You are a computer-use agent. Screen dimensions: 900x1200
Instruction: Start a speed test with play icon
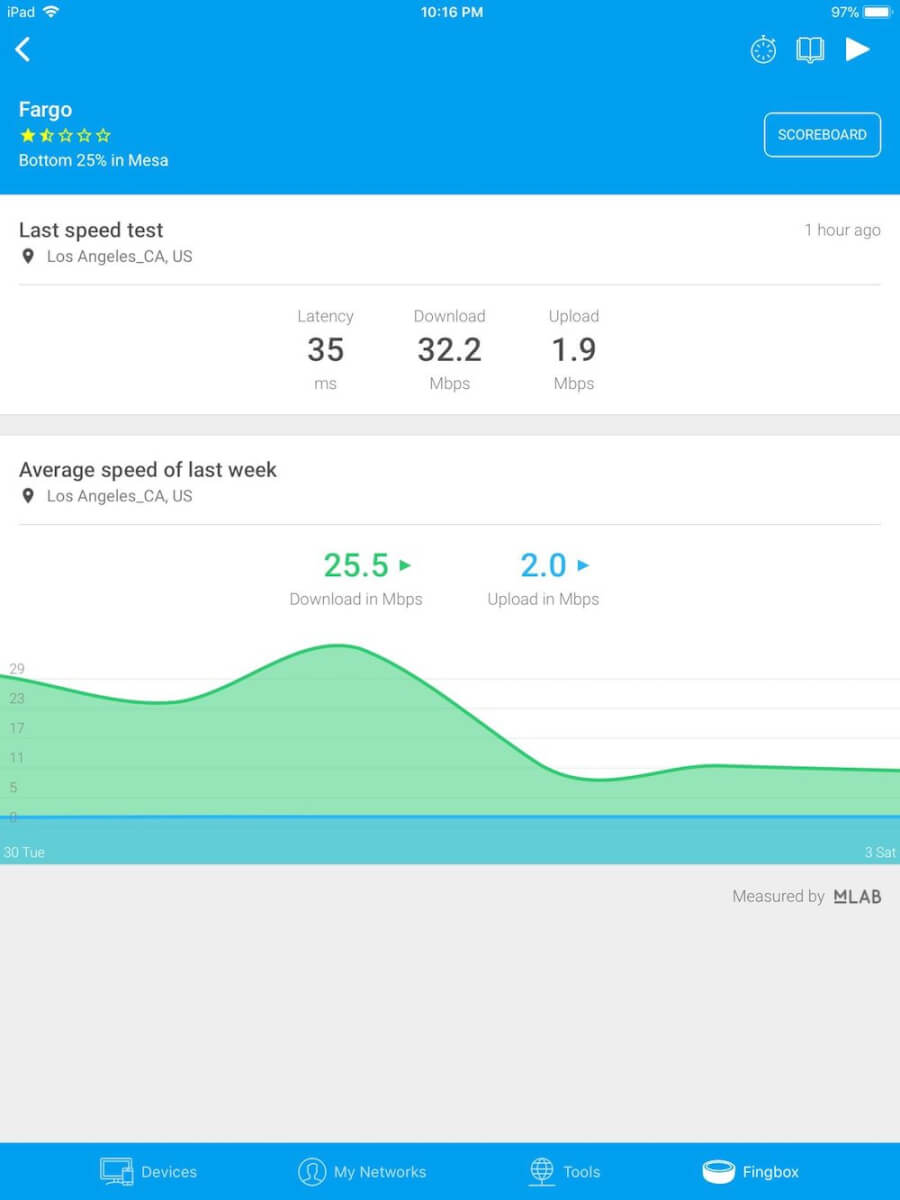click(858, 49)
